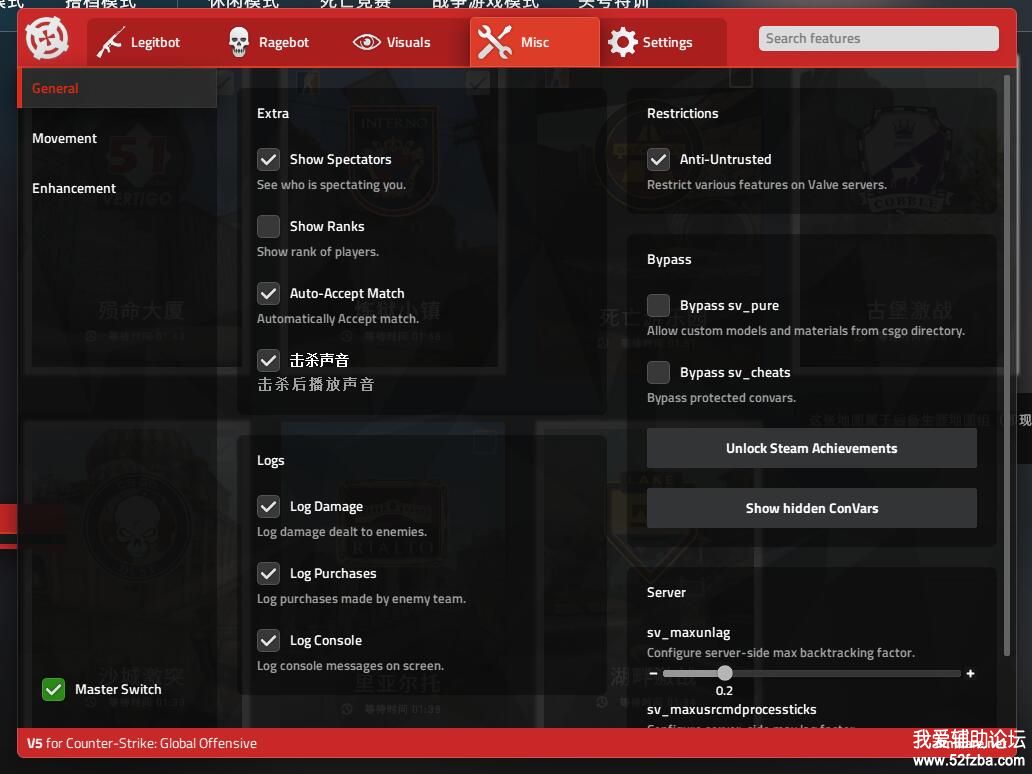Image resolution: width=1032 pixels, height=774 pixels.
Task: Click the "Extra" section heading
Action: 272,113
